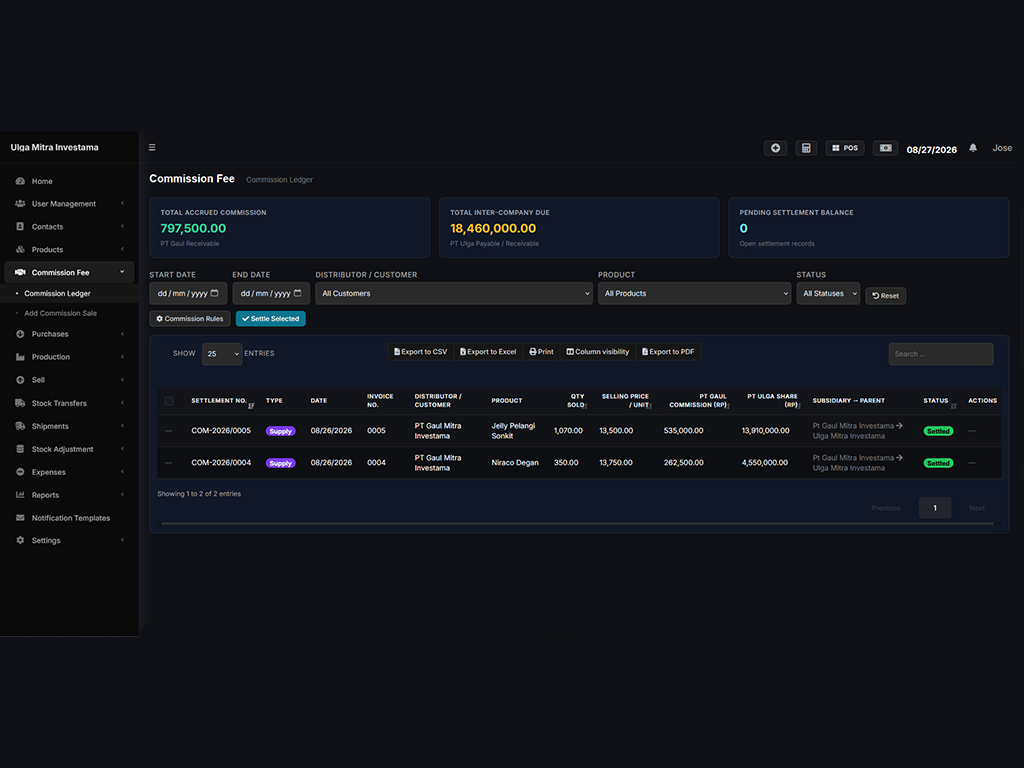Click the Home icon in sidebar

click(20, 181)
